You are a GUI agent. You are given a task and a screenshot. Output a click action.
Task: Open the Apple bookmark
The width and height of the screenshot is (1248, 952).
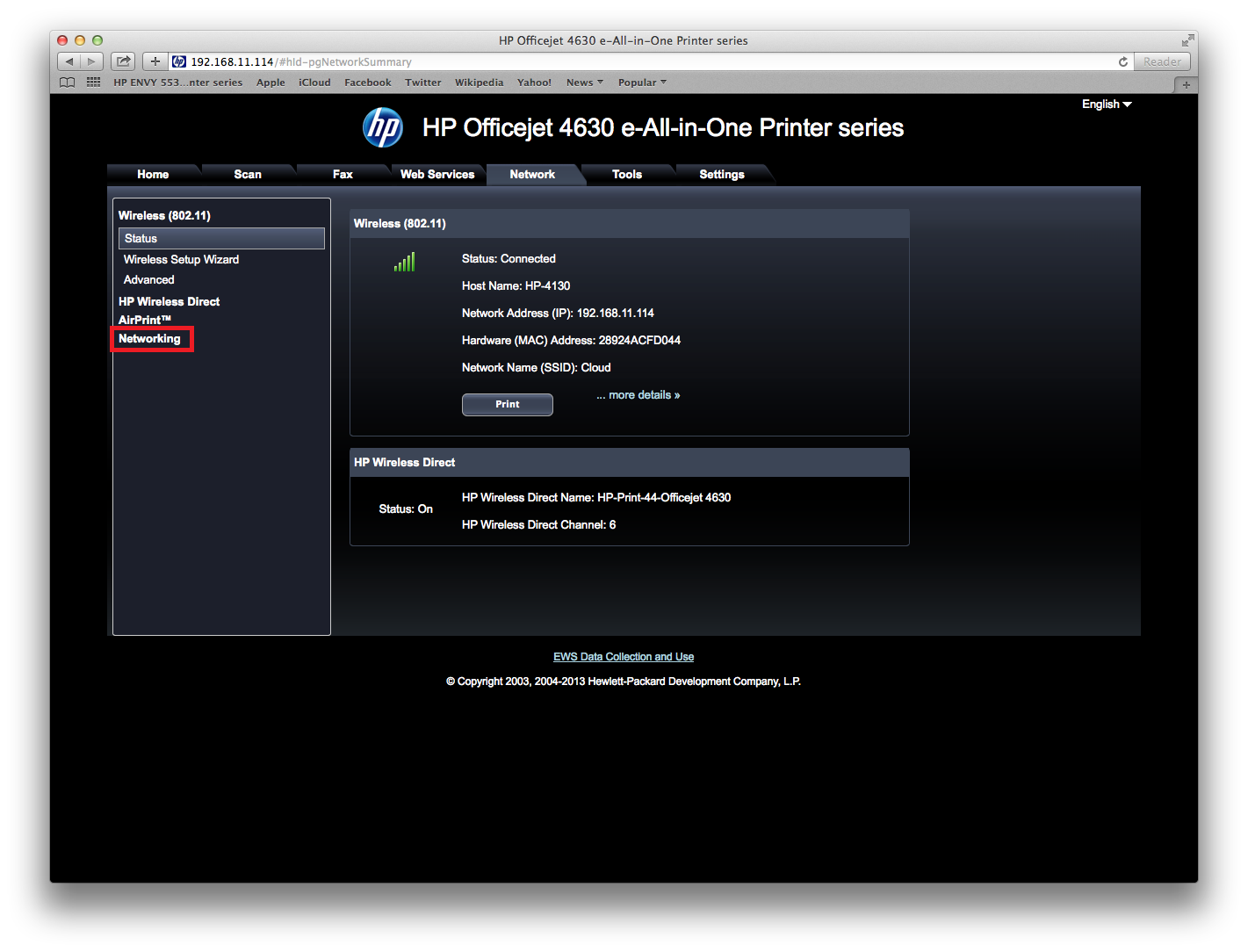[271, 83]
